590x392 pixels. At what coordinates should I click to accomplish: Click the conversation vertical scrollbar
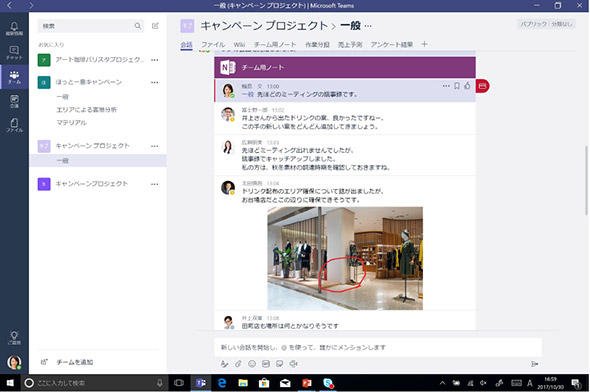coord(586,181)
